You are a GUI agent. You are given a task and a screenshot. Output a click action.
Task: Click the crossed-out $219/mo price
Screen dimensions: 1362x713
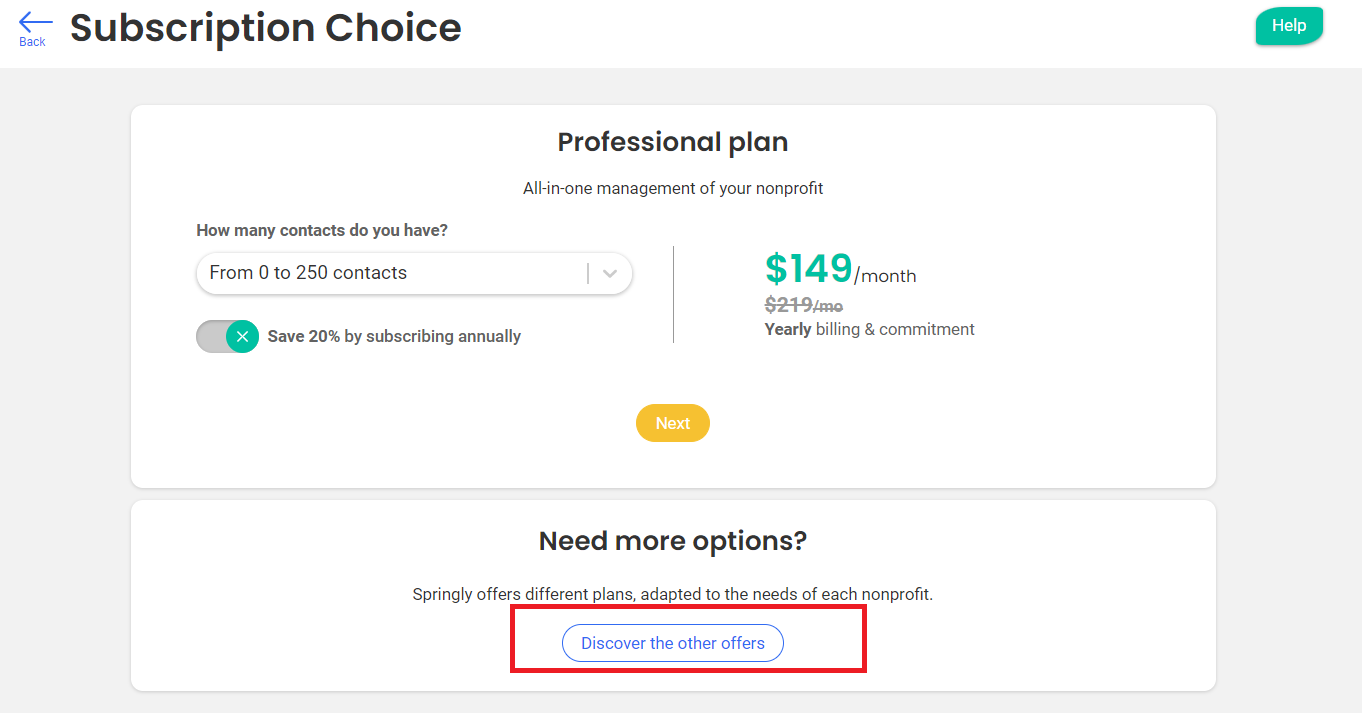804,306
